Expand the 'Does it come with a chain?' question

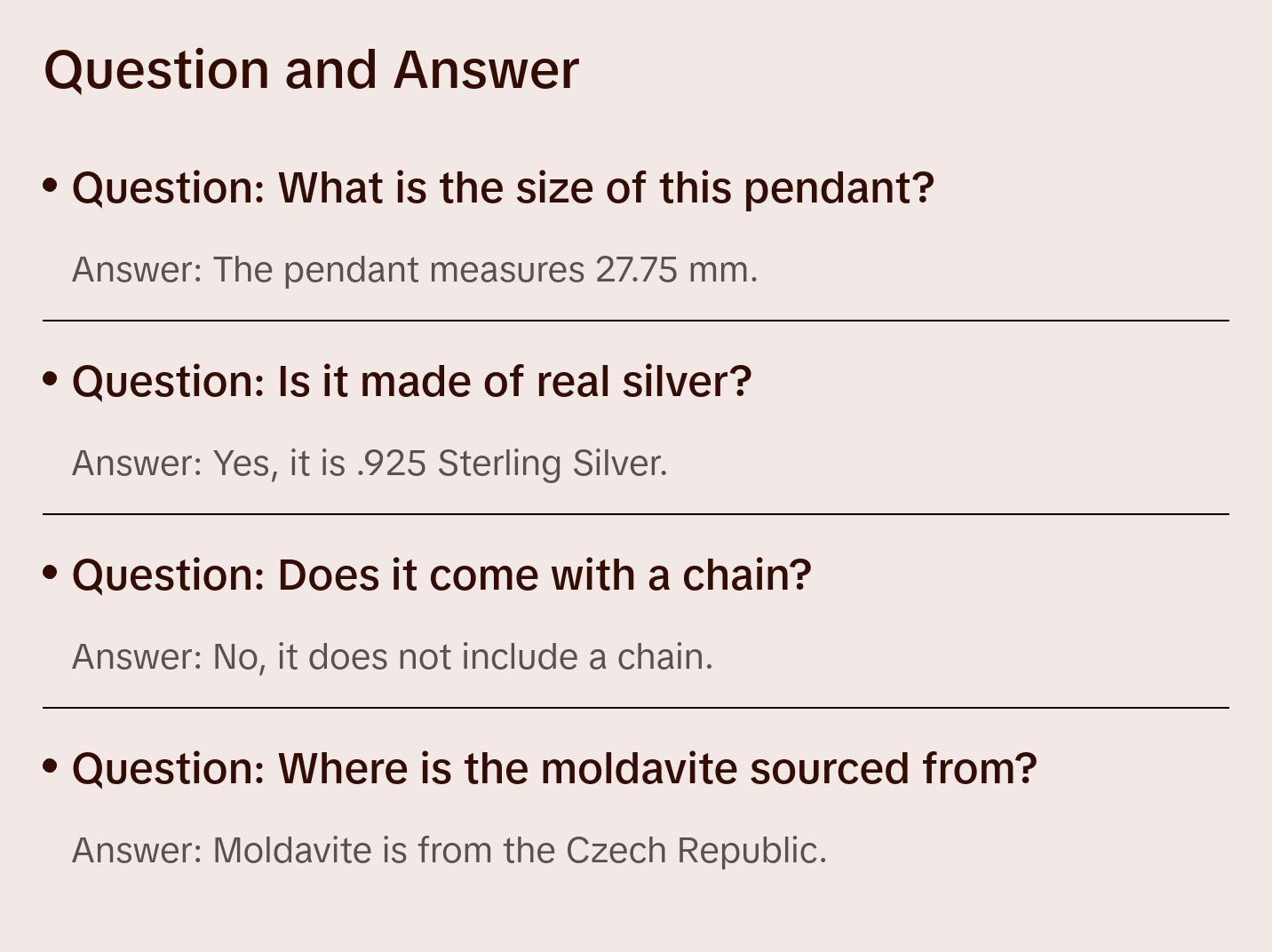pyautogui.click(x=441, y=575)
